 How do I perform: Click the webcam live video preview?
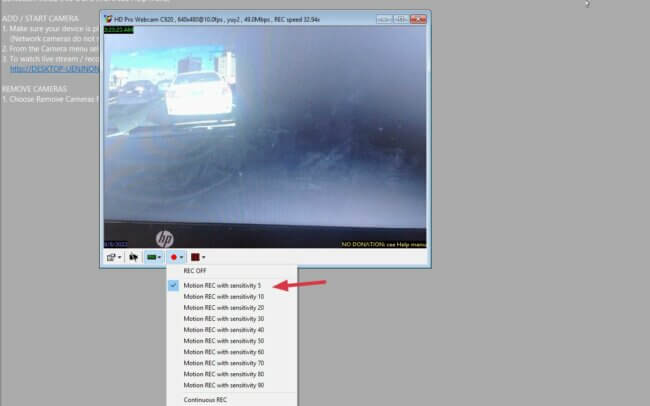[x=264, y=137]
